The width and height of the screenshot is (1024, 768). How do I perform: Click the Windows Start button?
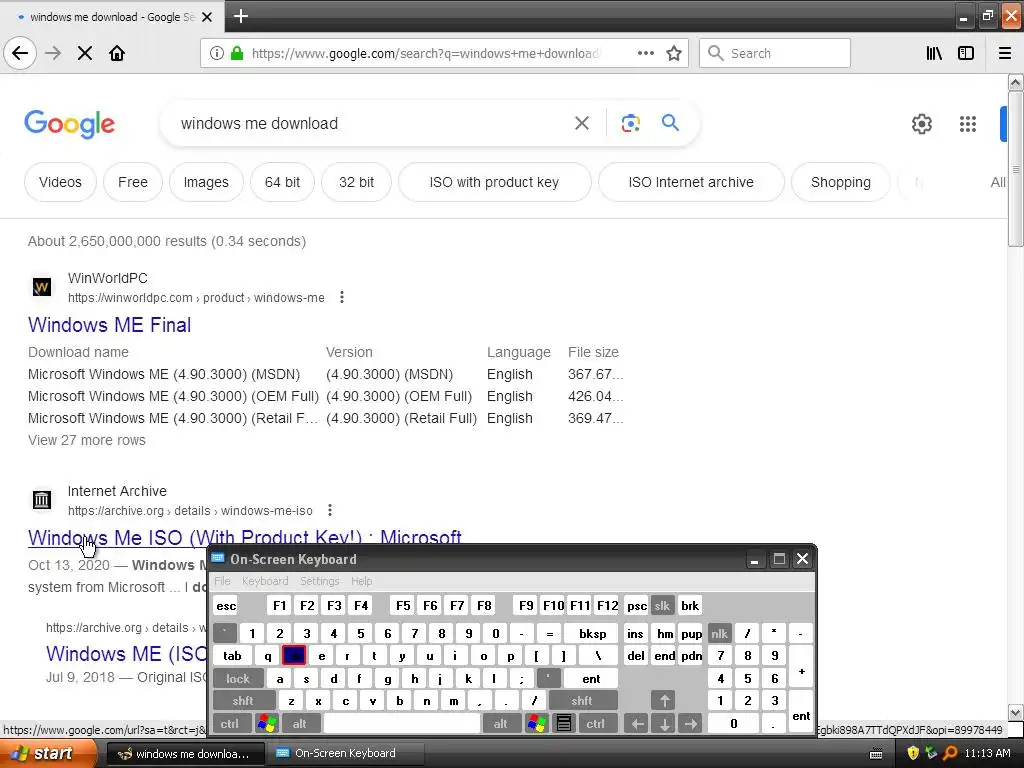tap(49, 753)
